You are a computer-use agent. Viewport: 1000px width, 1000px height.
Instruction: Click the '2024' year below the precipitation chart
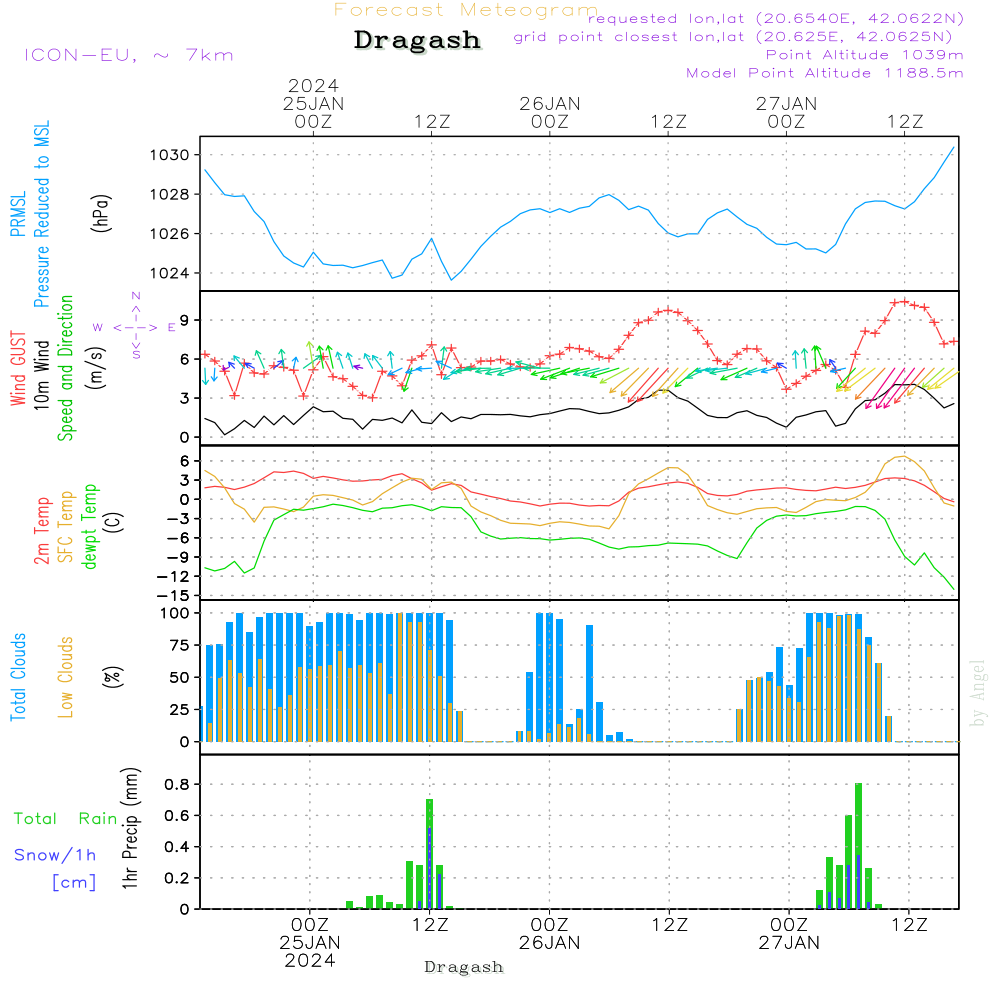(x=310, y=961)
